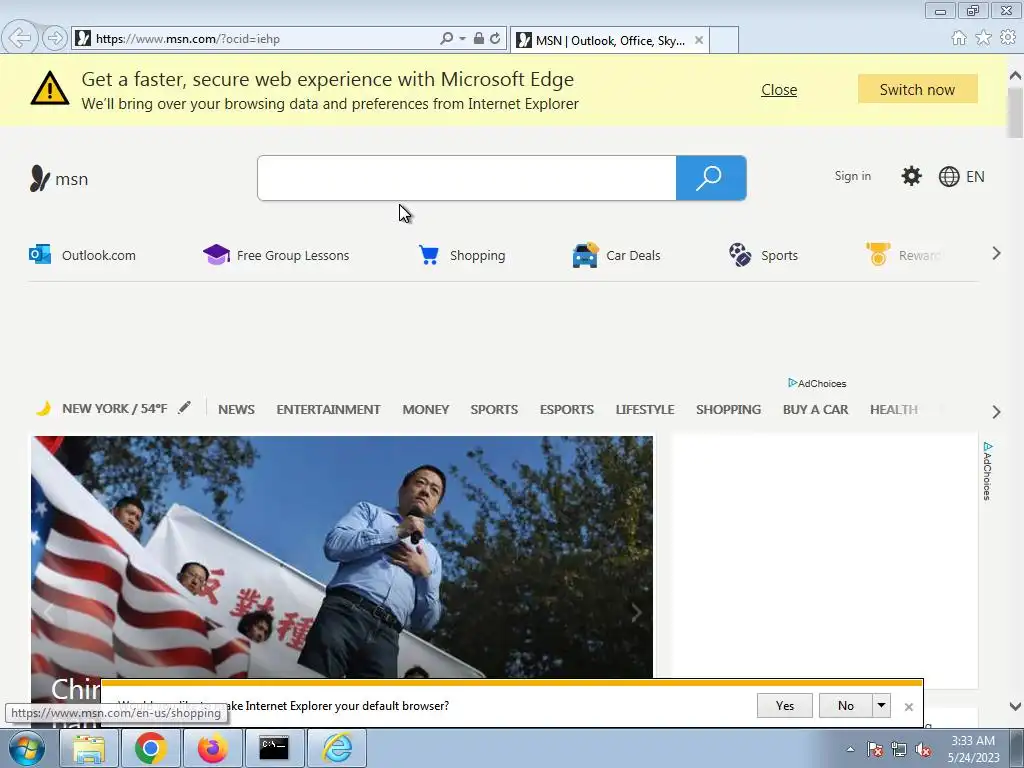Click NEW YORK / 54°F weather
The image size is (1024, 768).
(x=114, y=409)
